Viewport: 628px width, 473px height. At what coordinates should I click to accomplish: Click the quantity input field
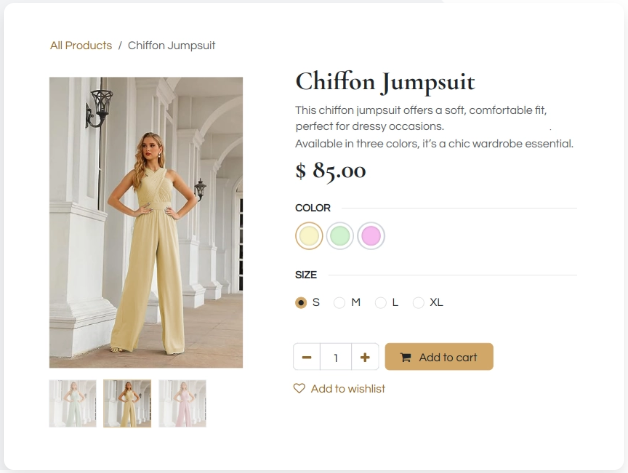coord(336,357)
